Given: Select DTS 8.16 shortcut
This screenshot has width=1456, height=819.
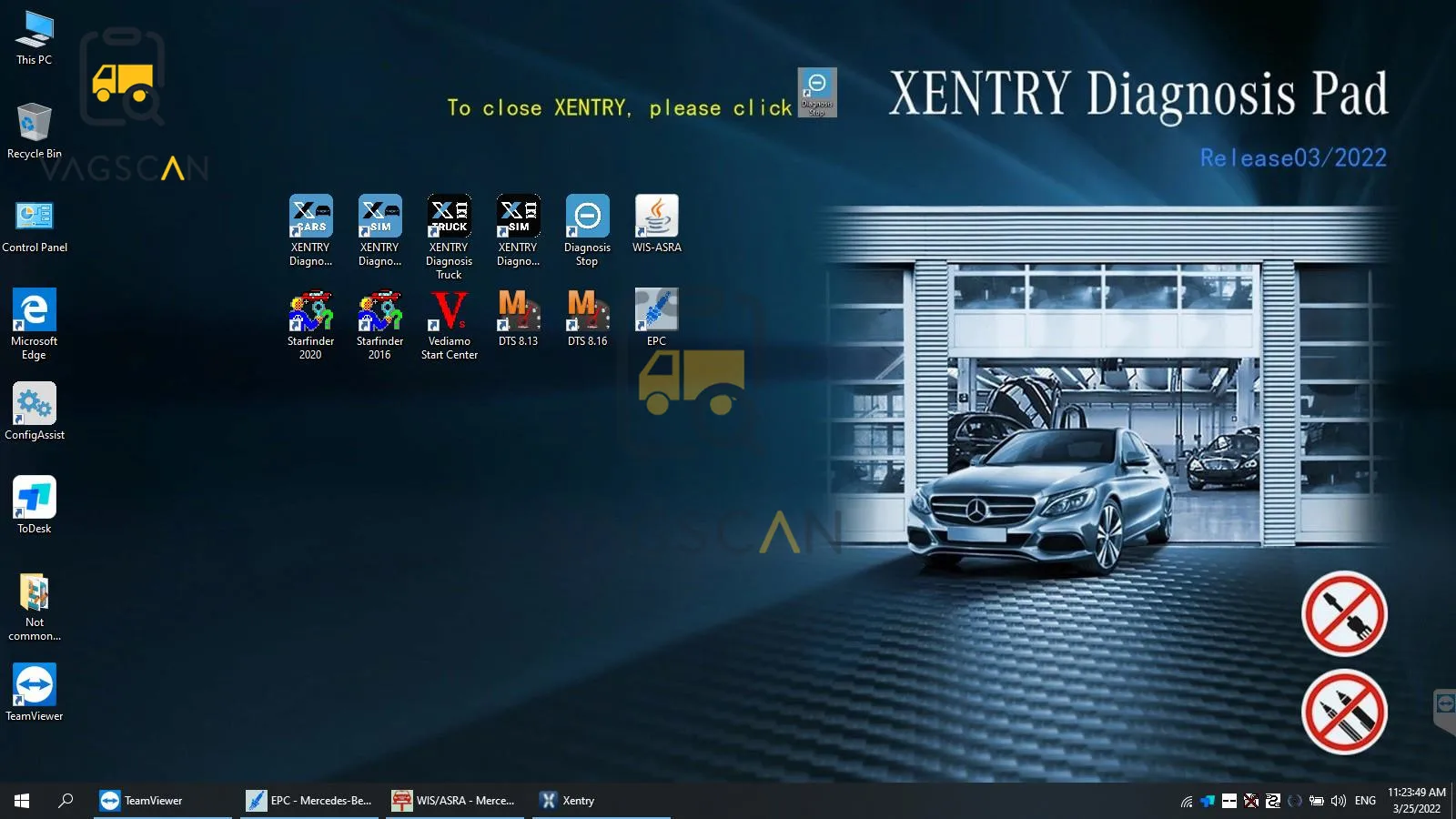Looking at the screenshot, I should [587, 318].
